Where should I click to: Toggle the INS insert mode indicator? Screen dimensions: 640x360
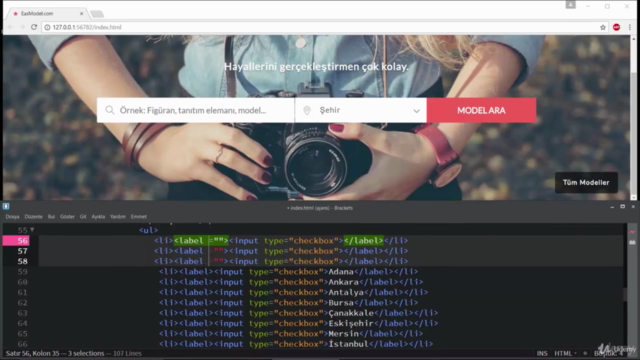[x=542, y=353]
